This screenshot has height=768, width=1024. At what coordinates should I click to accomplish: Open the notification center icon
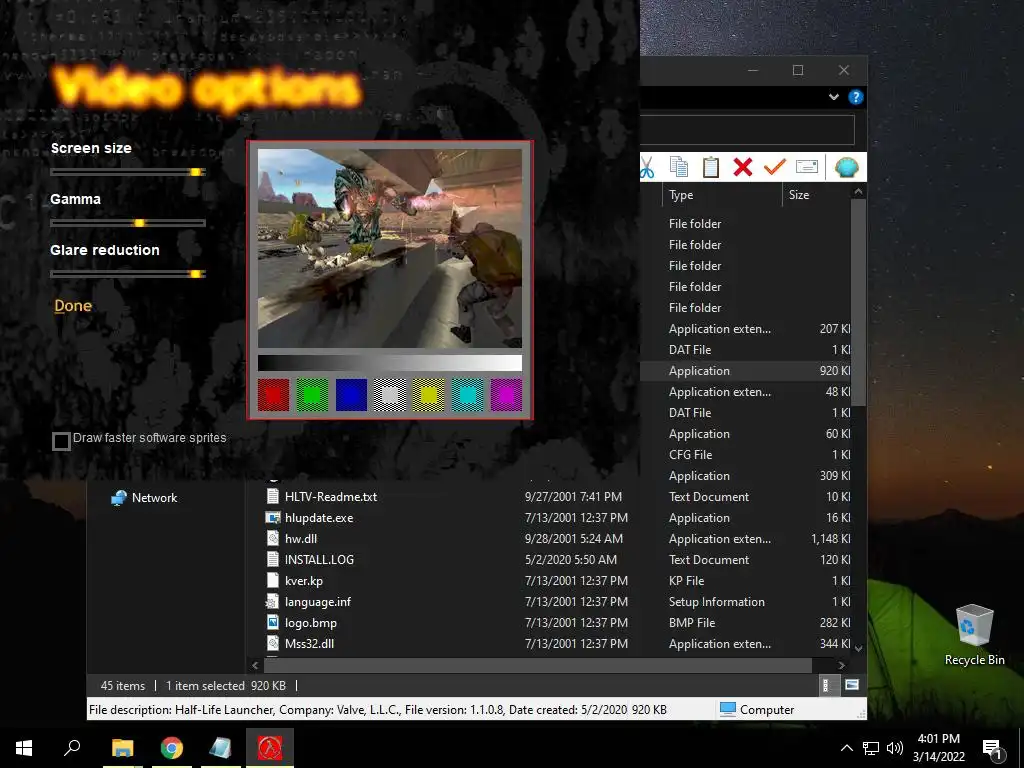(x=991, y=748)
